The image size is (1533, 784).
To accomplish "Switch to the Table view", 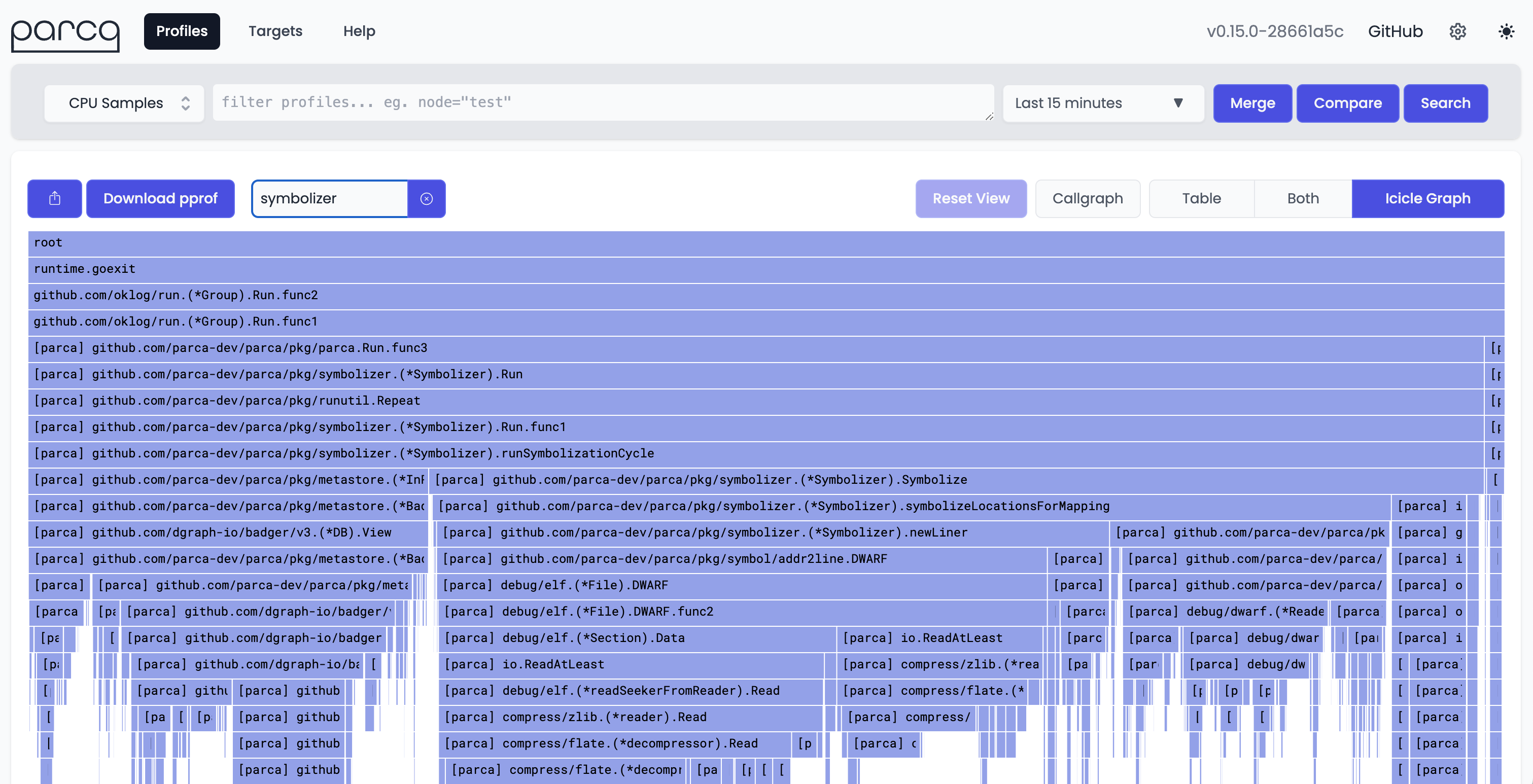I will point(1202,199).
